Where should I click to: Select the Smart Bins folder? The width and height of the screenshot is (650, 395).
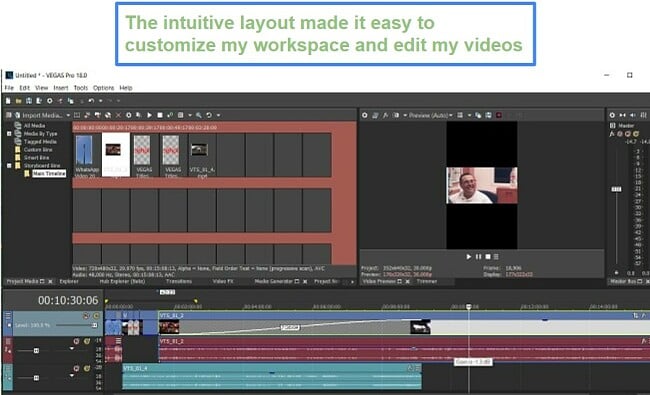tap(36, 158)
